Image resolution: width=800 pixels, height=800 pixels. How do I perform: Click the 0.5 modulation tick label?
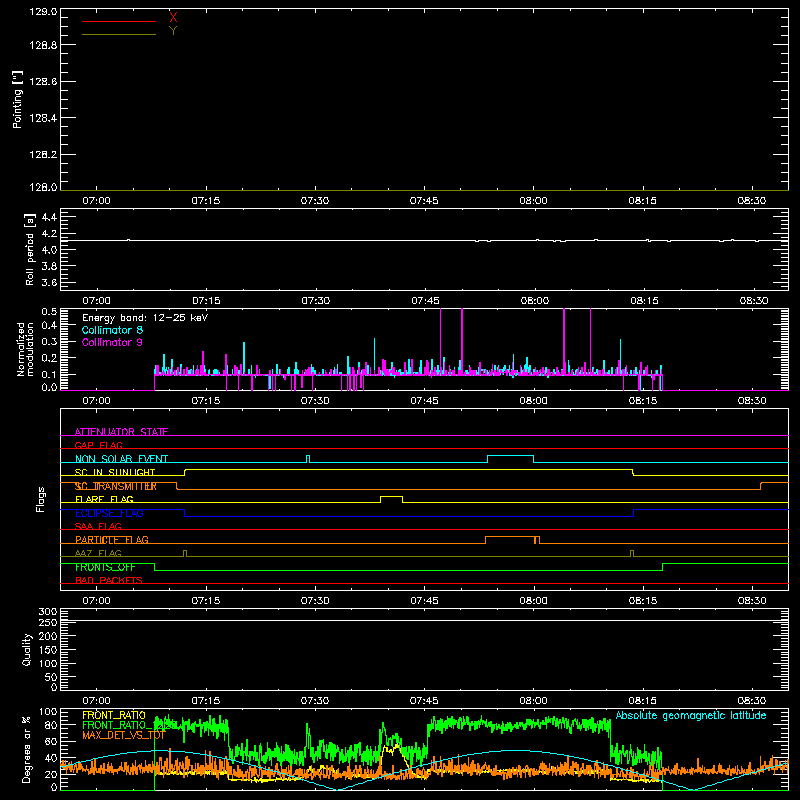pyautogui.click(x=49, y=312)
